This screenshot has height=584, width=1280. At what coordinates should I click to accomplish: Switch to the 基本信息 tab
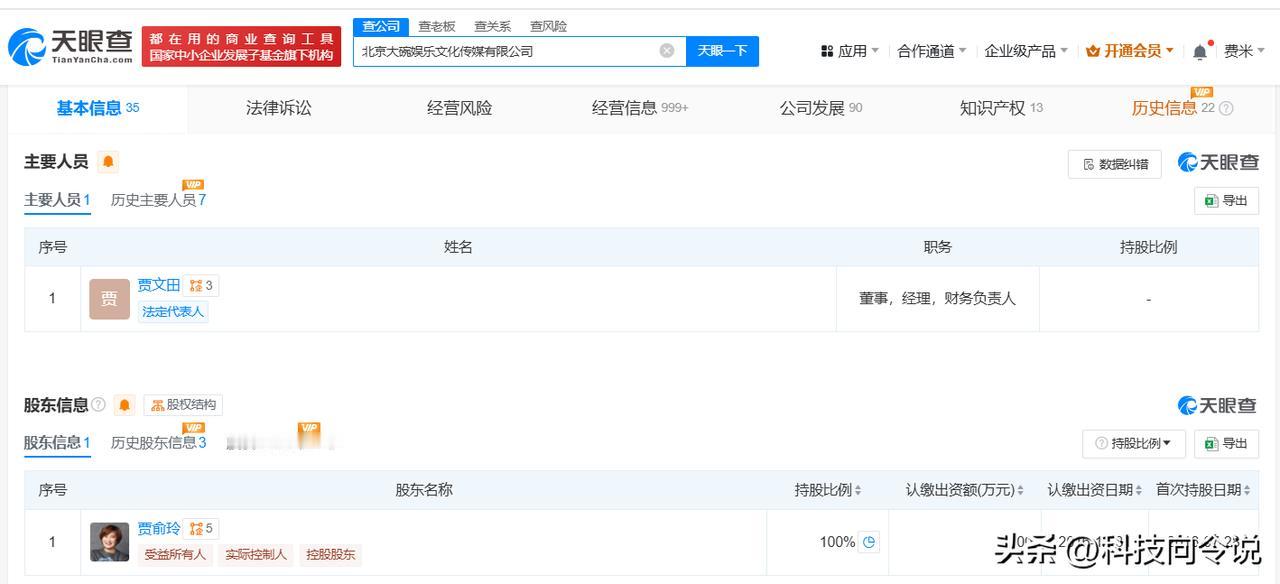pyautogui.click(x=98, y=108)
